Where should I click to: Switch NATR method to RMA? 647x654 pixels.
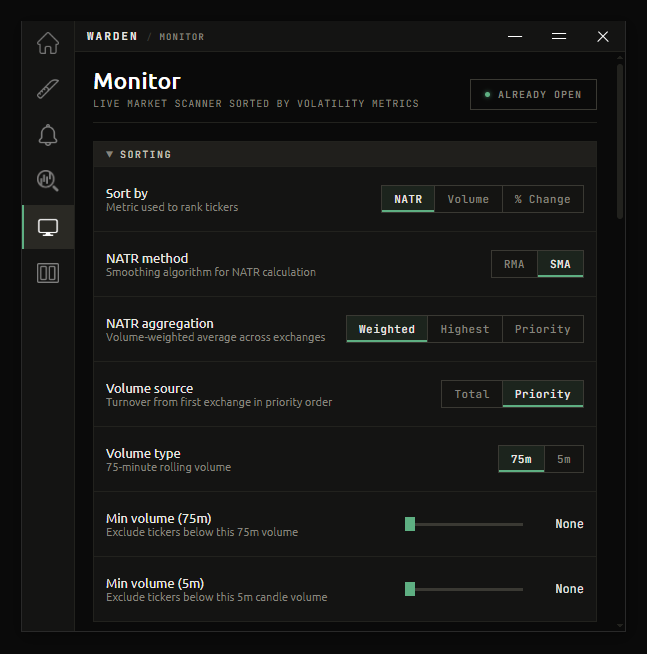click(514, 264)
